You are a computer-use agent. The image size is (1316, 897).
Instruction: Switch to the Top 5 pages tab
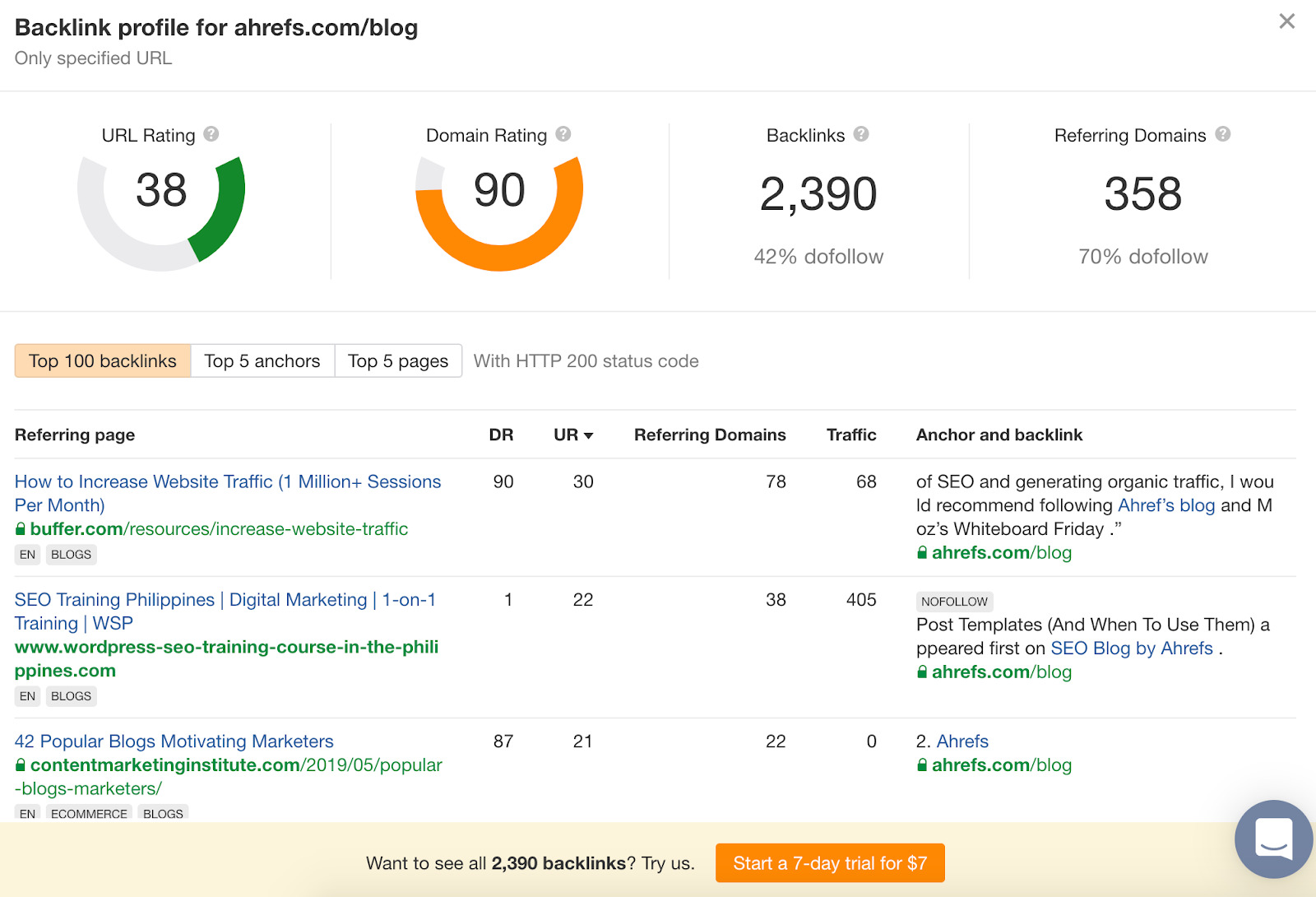[398, 360]
